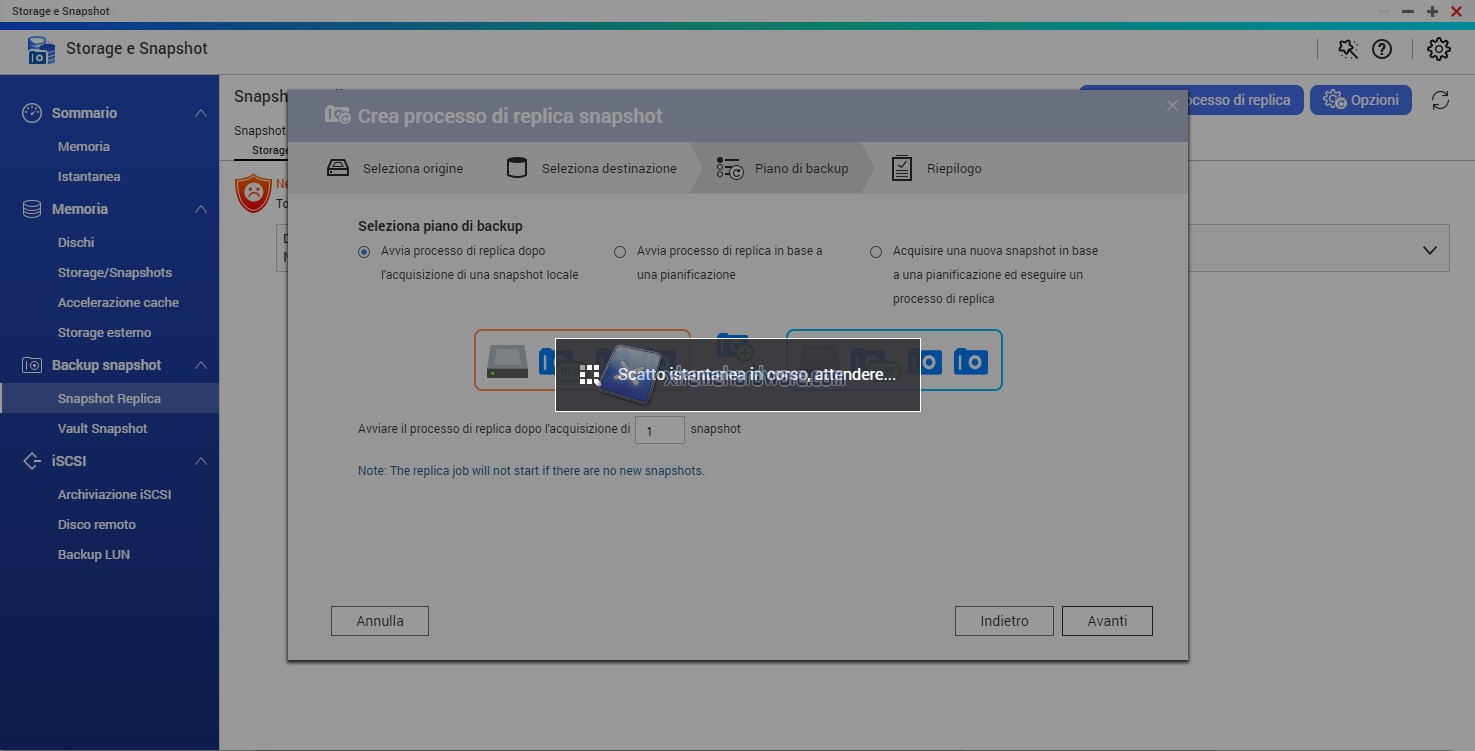Click the Sommario gauge icon in sidebar
This screenshot has width=1475, height=751.
(32, 113)
